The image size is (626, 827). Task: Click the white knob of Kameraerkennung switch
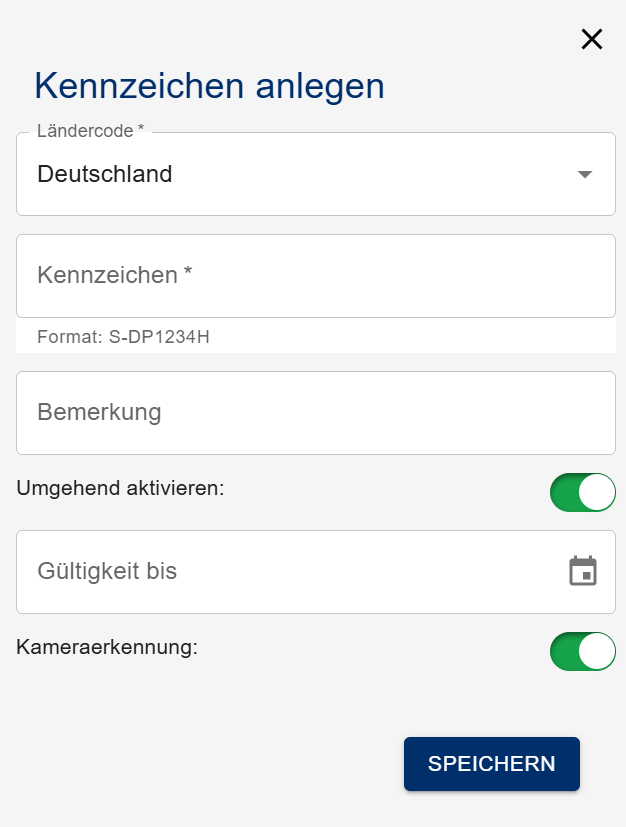596,651
